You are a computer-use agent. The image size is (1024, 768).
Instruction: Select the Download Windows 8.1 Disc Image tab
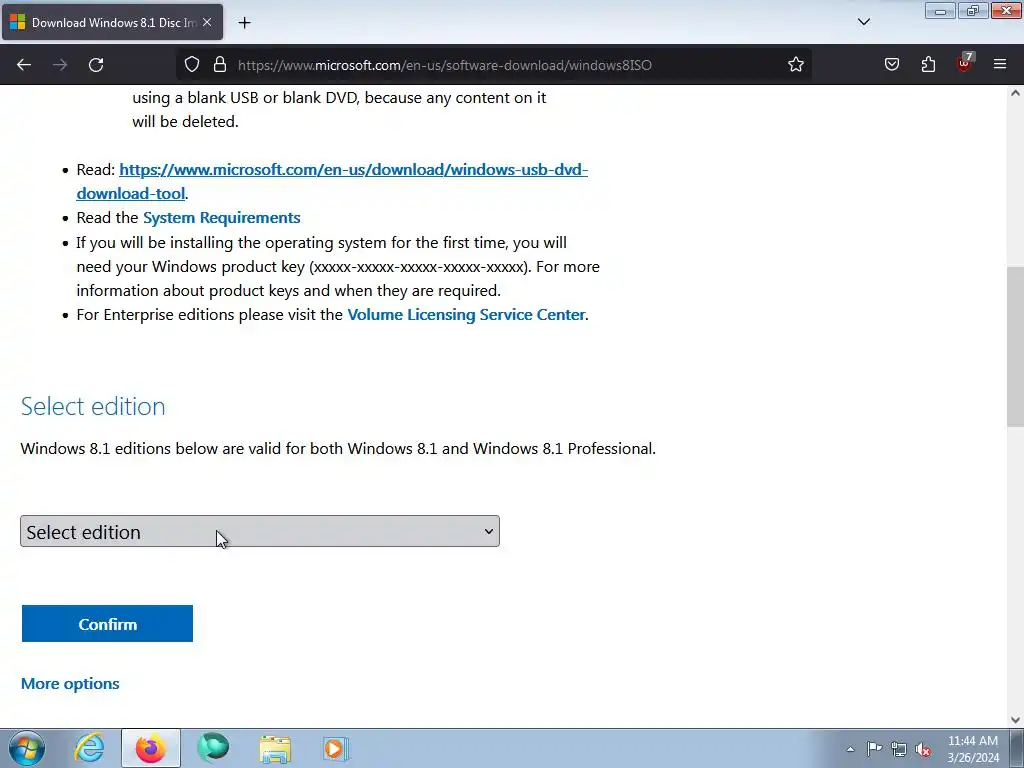coord(112,22)
